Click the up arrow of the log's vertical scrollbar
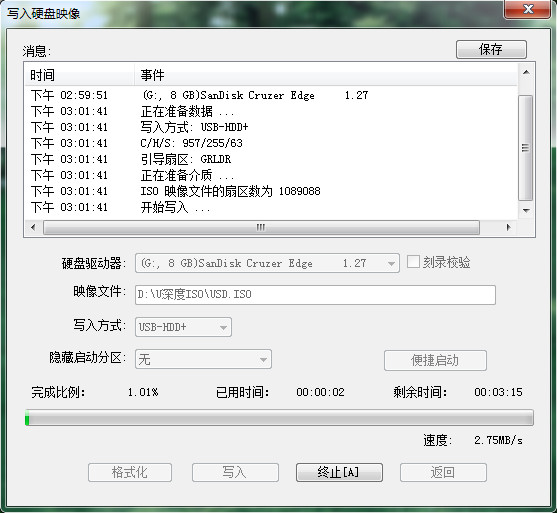 (526, 72)
